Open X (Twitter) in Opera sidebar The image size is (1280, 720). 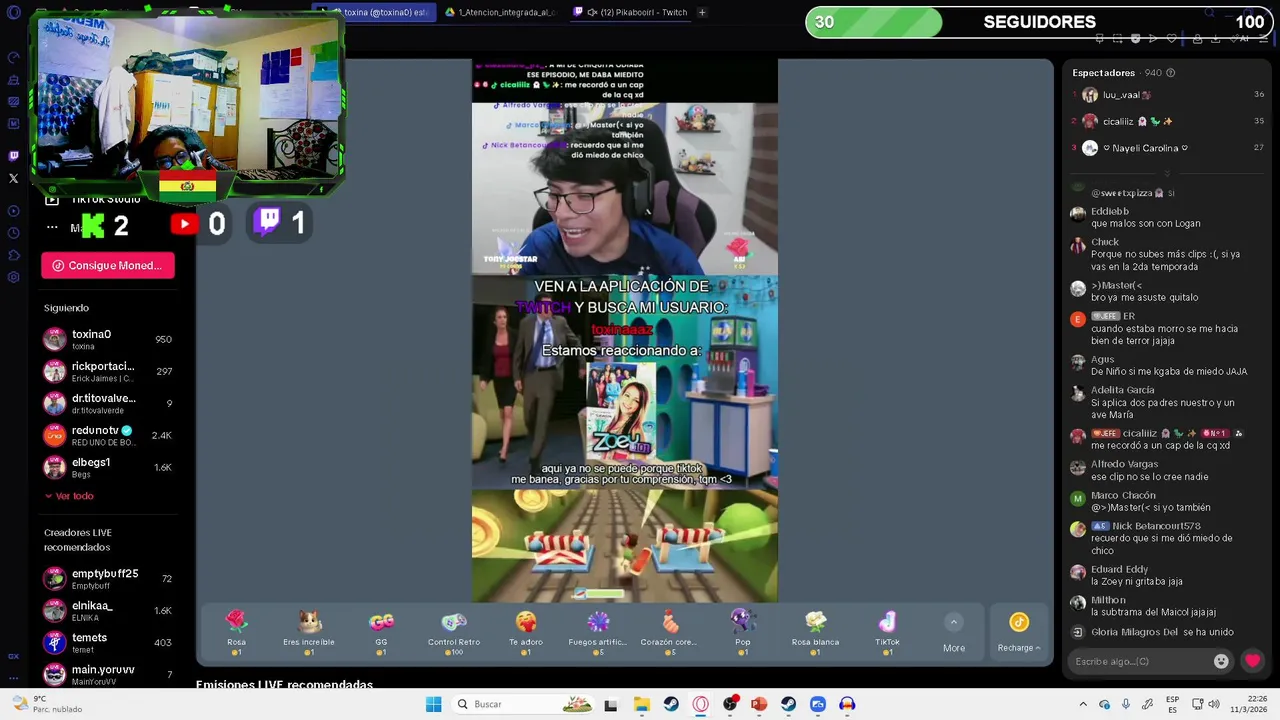[x=13, y=178]
